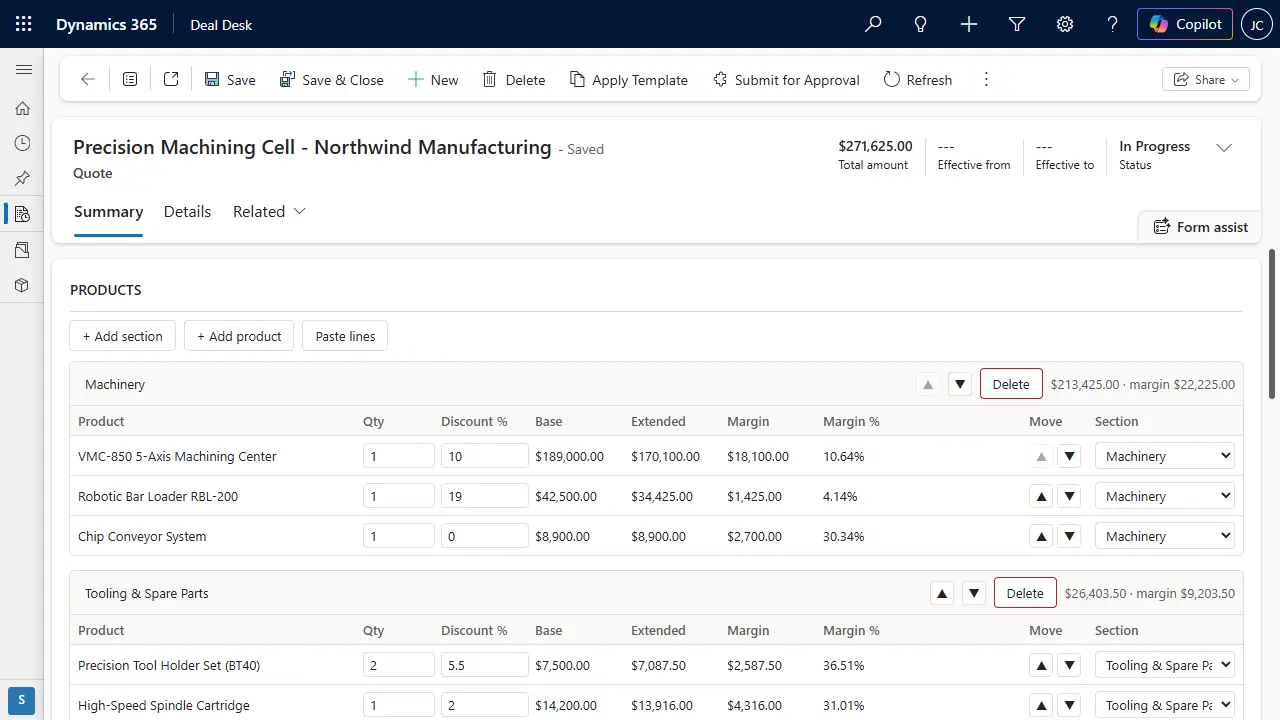Open the Share dropdown

pos(1206,79)
